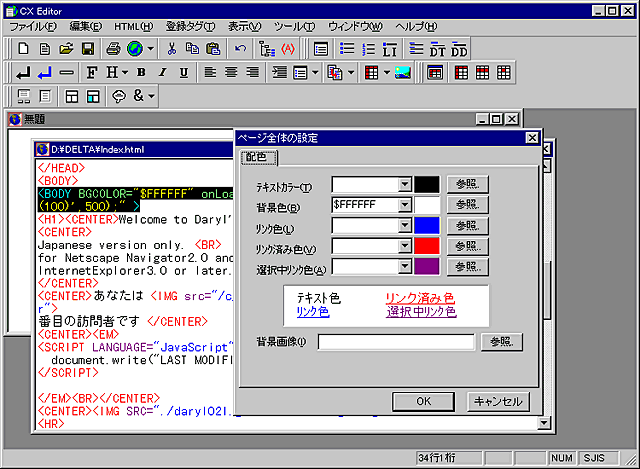Open the ヘルプ menu
Image resolution: width=640 pixels, height=469 pixels.
tap(416, 27)
